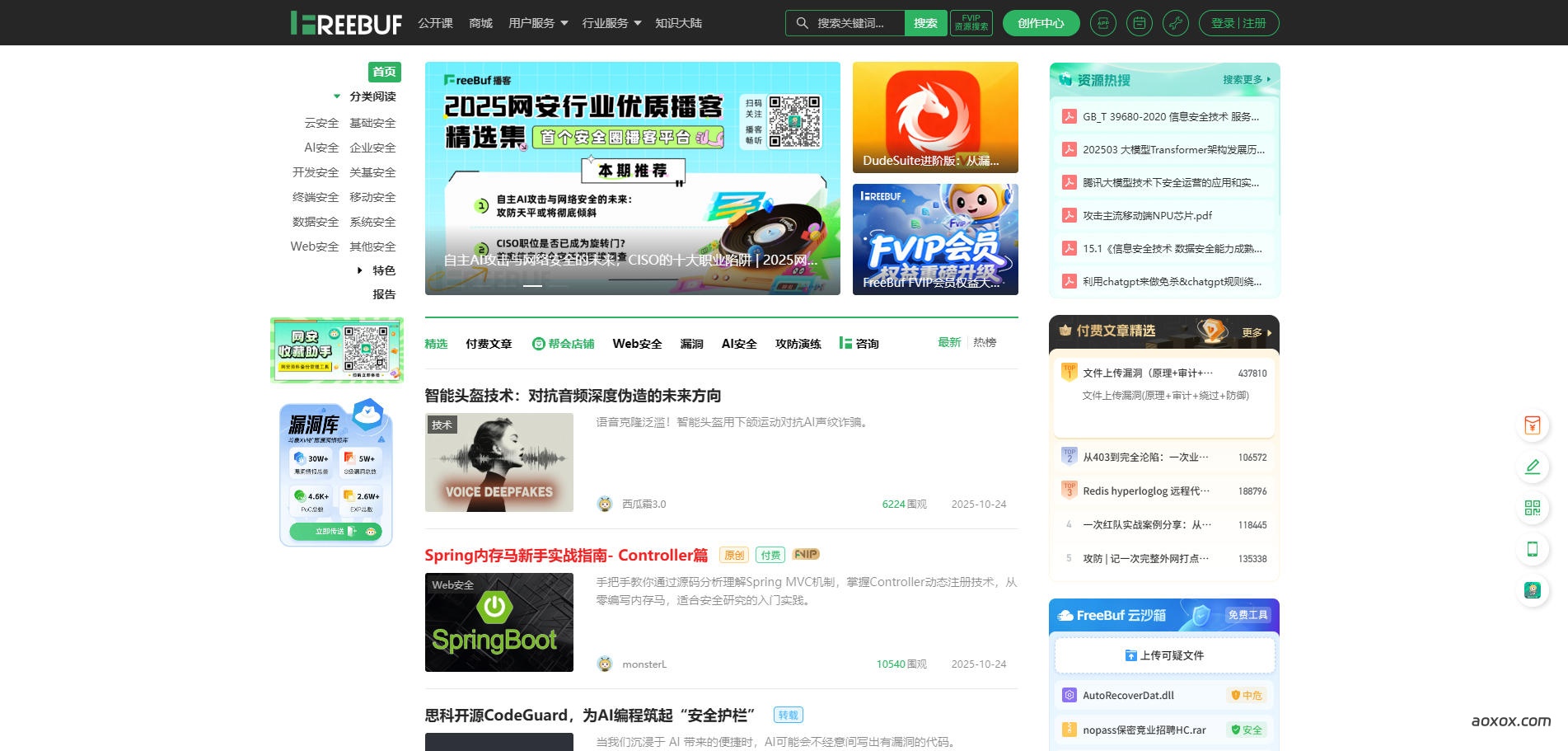Click the green 搜索 button
Image resolution: width=1568 pixels, height=751 pixels.
click(925, 23)
